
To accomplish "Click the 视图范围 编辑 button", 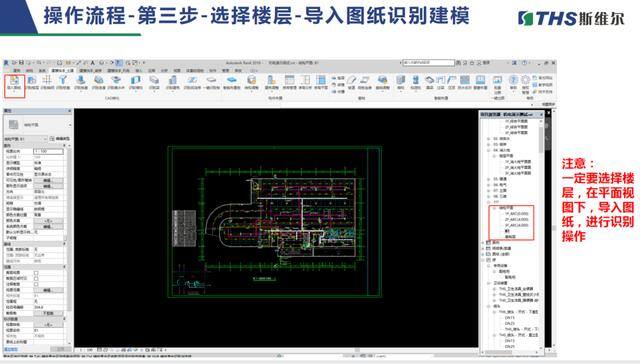I will click(x=48, y=290).
